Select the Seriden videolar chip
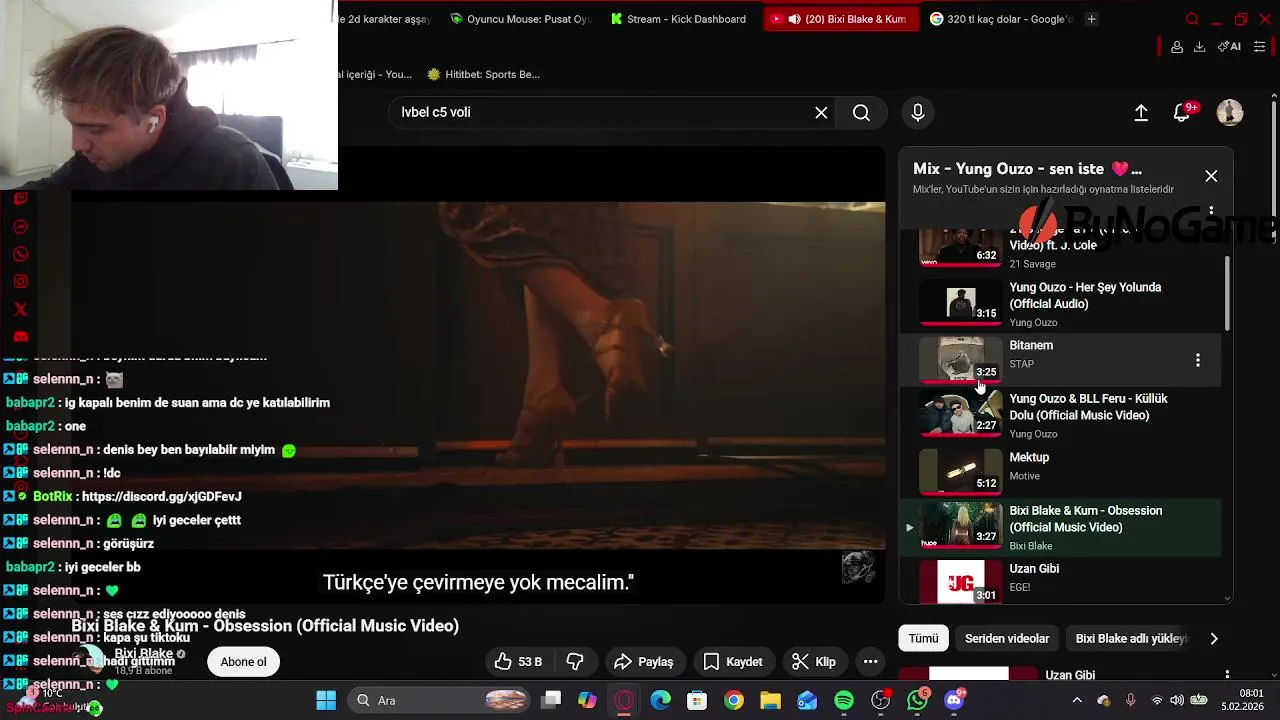 coord(1006,638)
